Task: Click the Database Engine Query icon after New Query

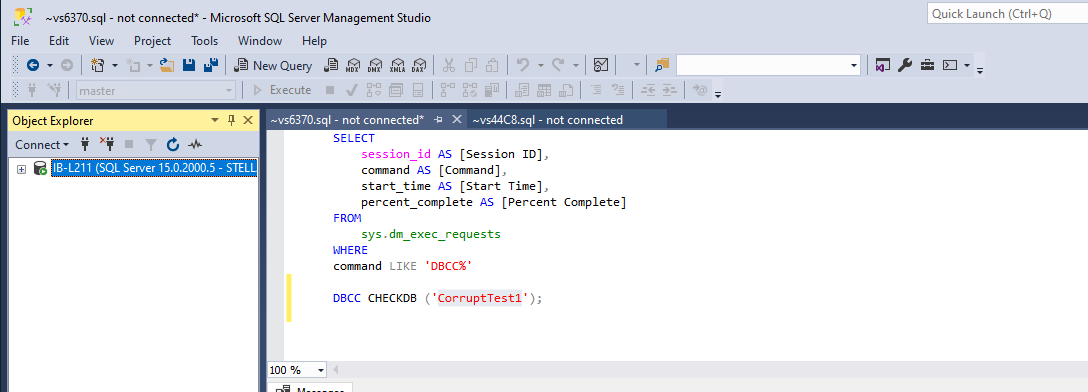Action: click(332, 65)
